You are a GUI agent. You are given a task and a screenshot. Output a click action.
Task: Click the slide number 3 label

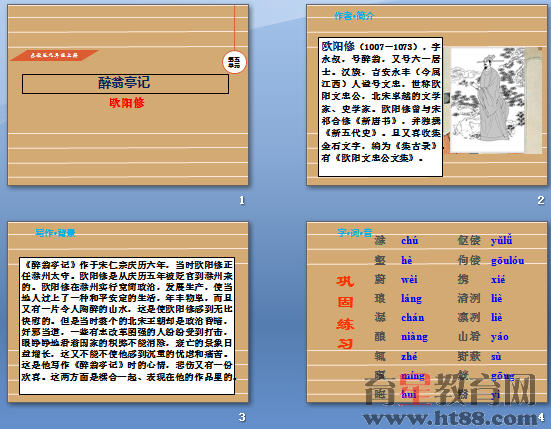tap(242, 417)
